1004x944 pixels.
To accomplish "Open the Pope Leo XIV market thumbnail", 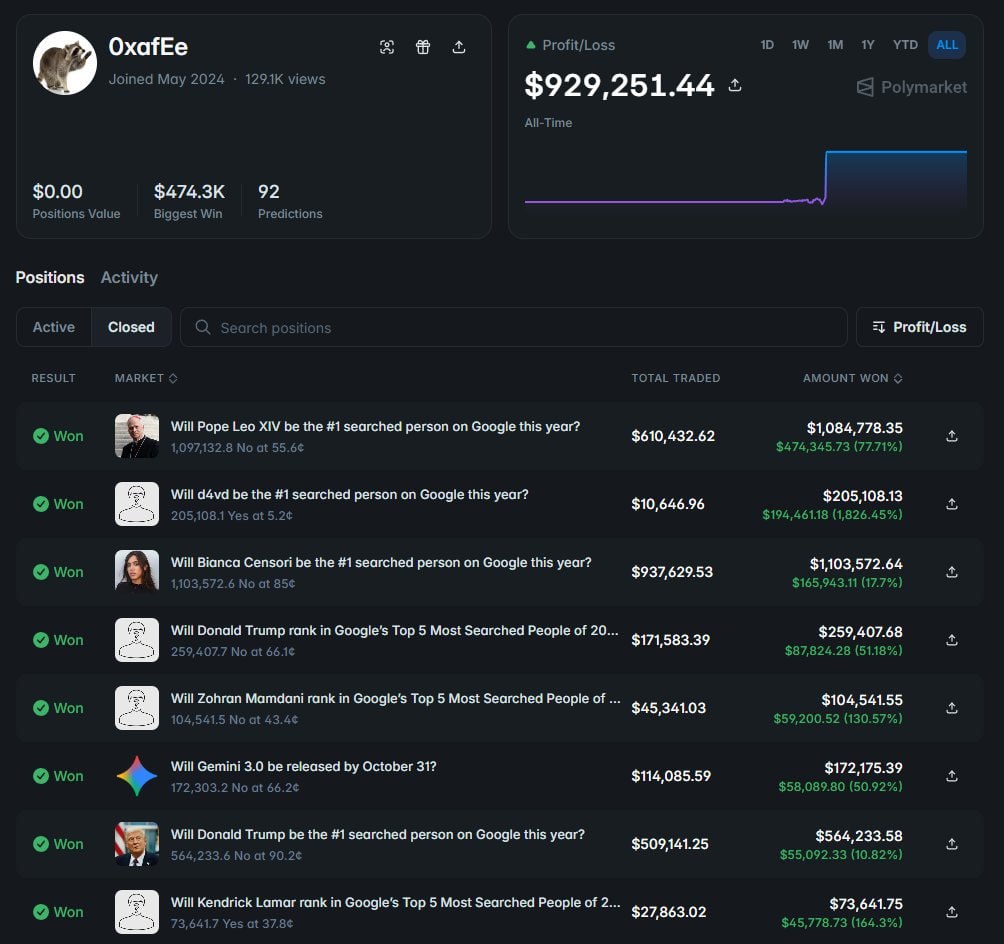I will click(x=136, y=436).
